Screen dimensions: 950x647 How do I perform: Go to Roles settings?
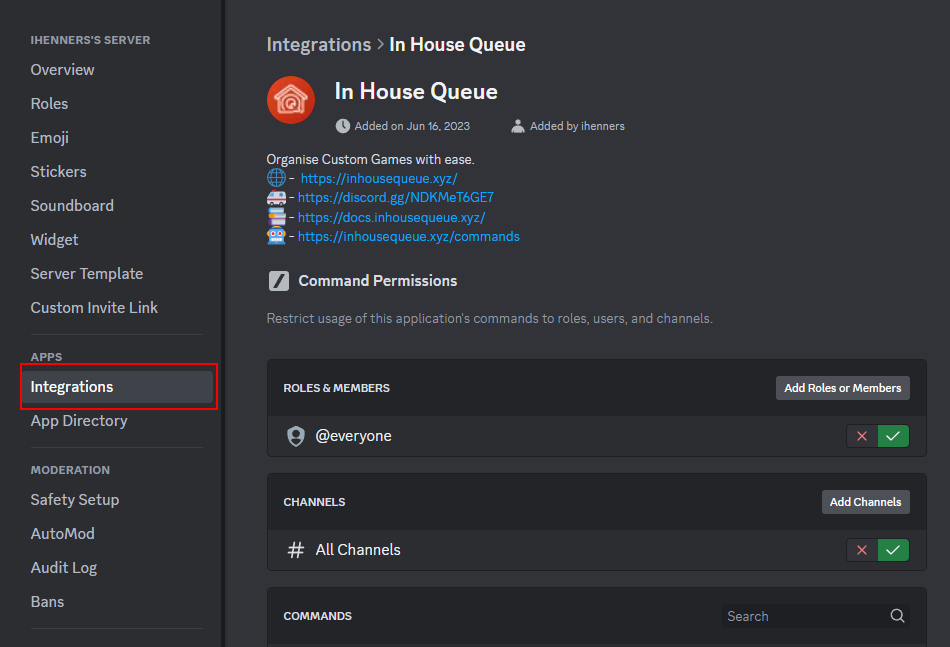pos(49,104)
